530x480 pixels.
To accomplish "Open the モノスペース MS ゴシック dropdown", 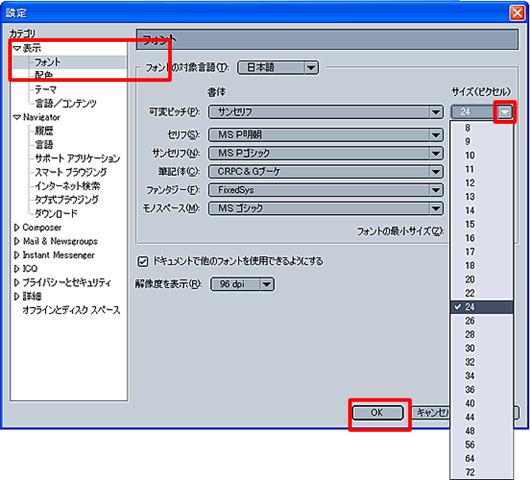I will (326, 208).
